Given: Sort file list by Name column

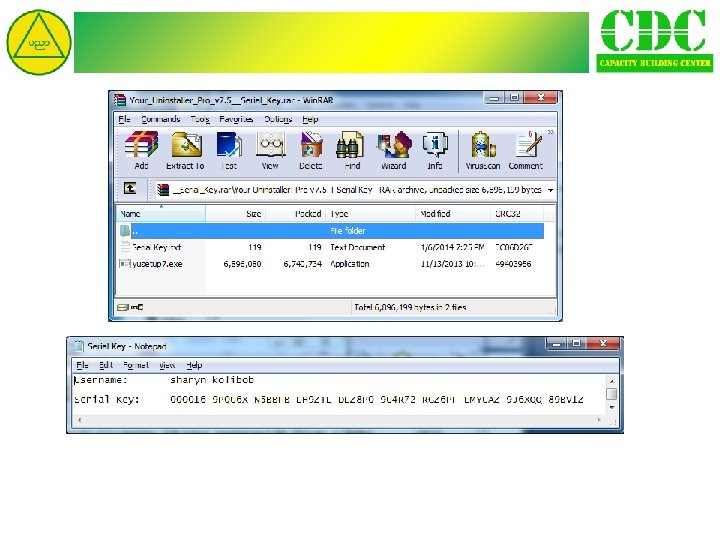Looking at the screenshot, I should 161,214.
